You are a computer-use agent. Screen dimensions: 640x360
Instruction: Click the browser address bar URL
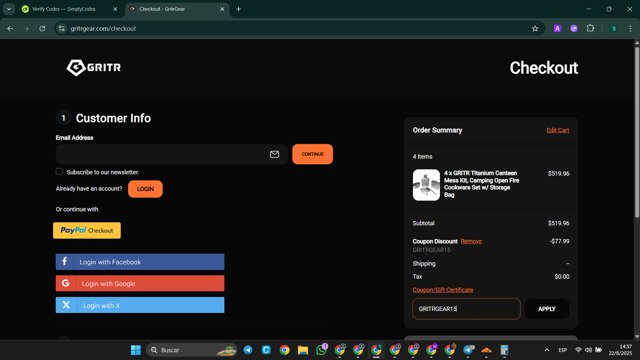tap(103, 29)
